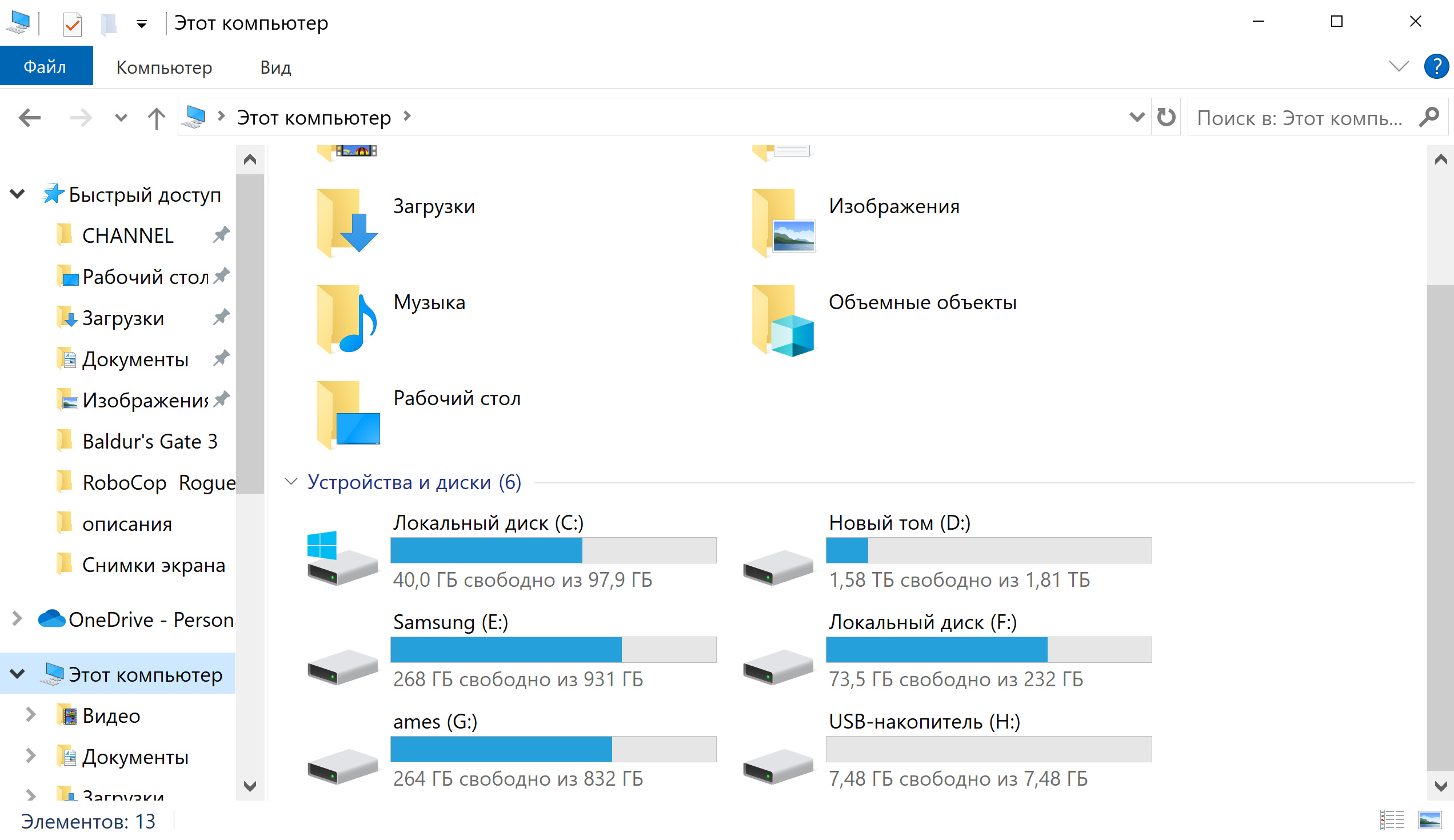This screenshot has height=840, width=1454.
Task: Open the Файл menu
Action: [43, 67]
